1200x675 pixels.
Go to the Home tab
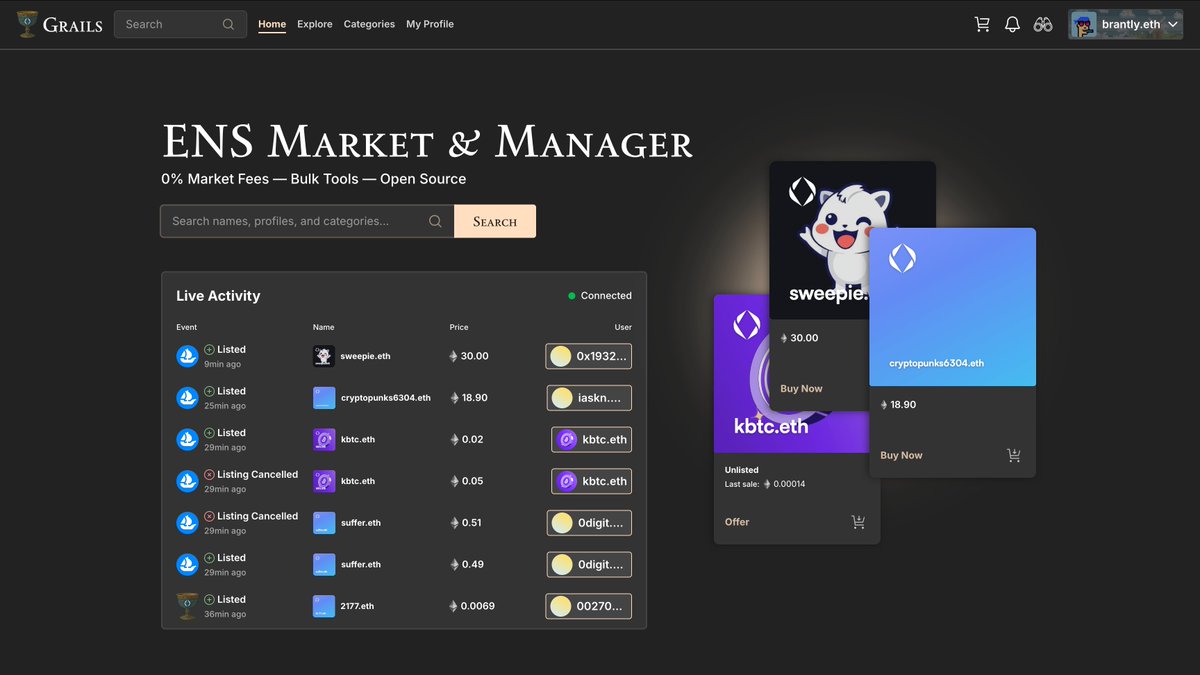[272, 24]
